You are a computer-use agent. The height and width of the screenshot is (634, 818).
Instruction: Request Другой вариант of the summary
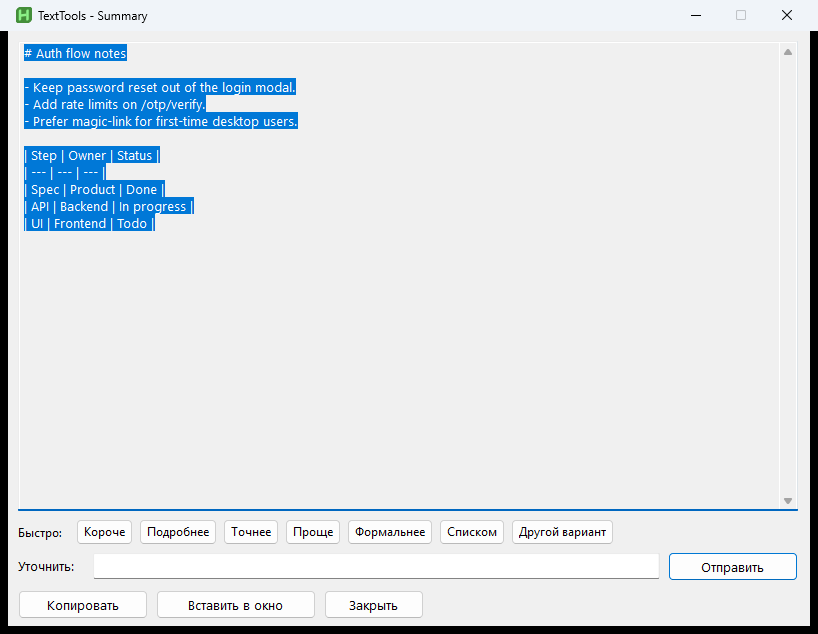562,532
